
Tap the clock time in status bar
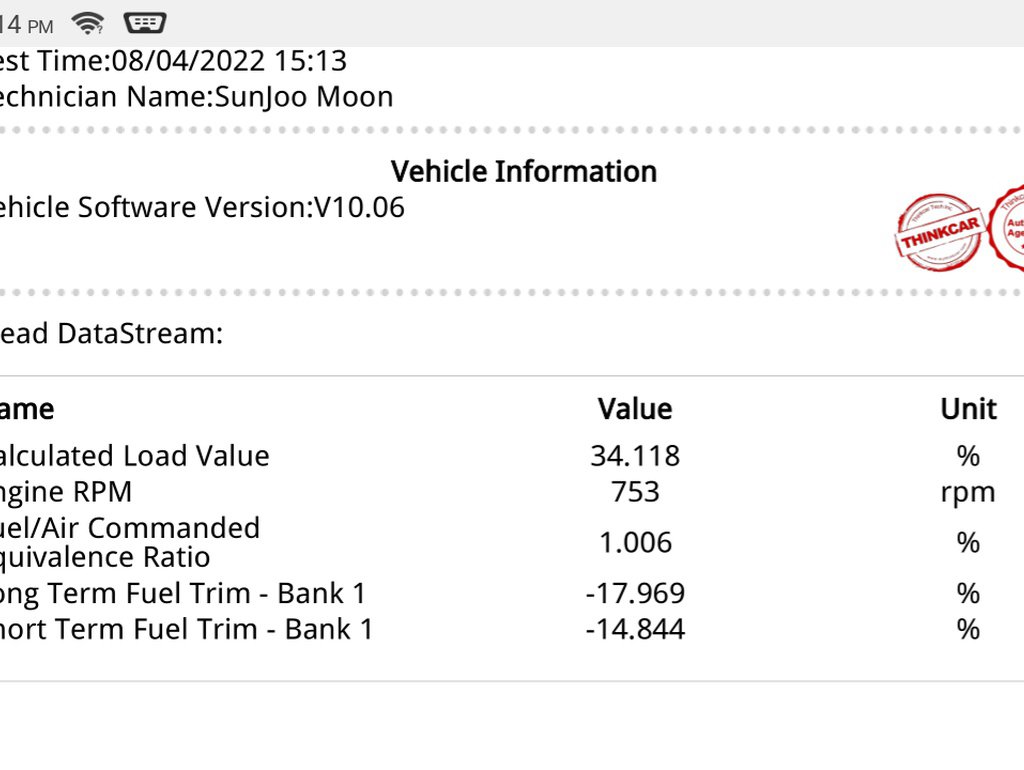pyautogui.click(x=26, y=25)
